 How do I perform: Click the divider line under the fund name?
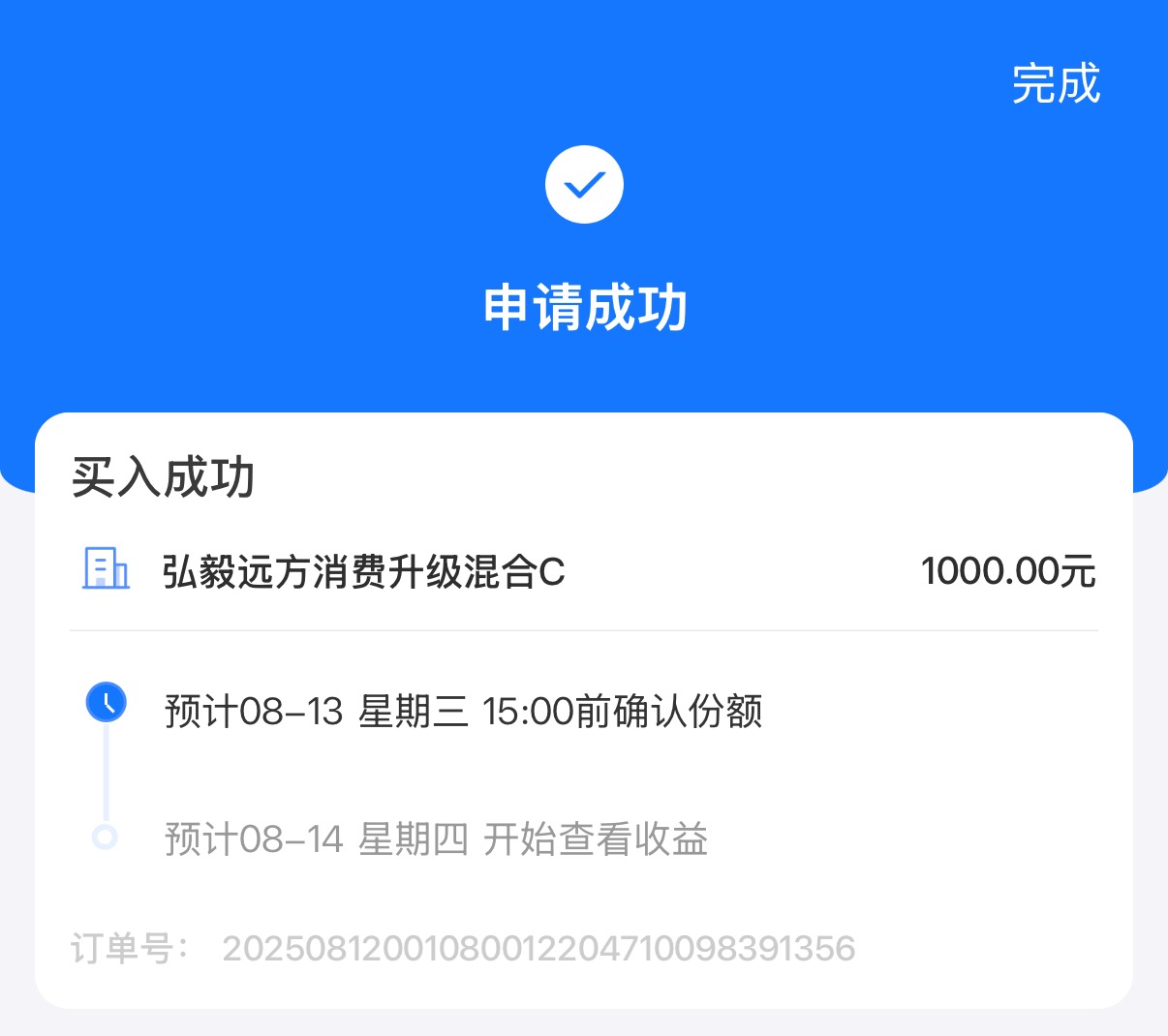(584, 630)
